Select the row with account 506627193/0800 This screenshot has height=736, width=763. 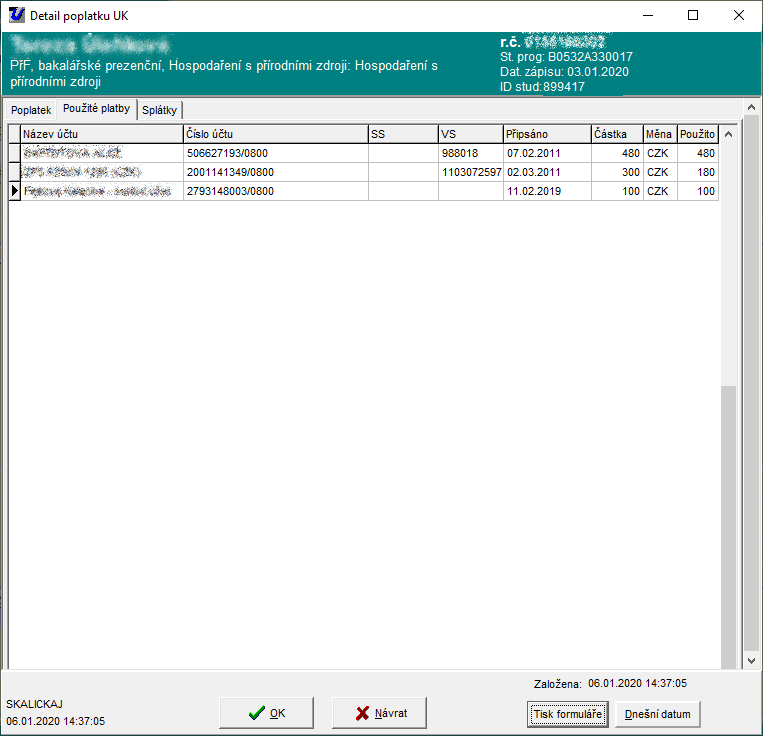[274, 154]
